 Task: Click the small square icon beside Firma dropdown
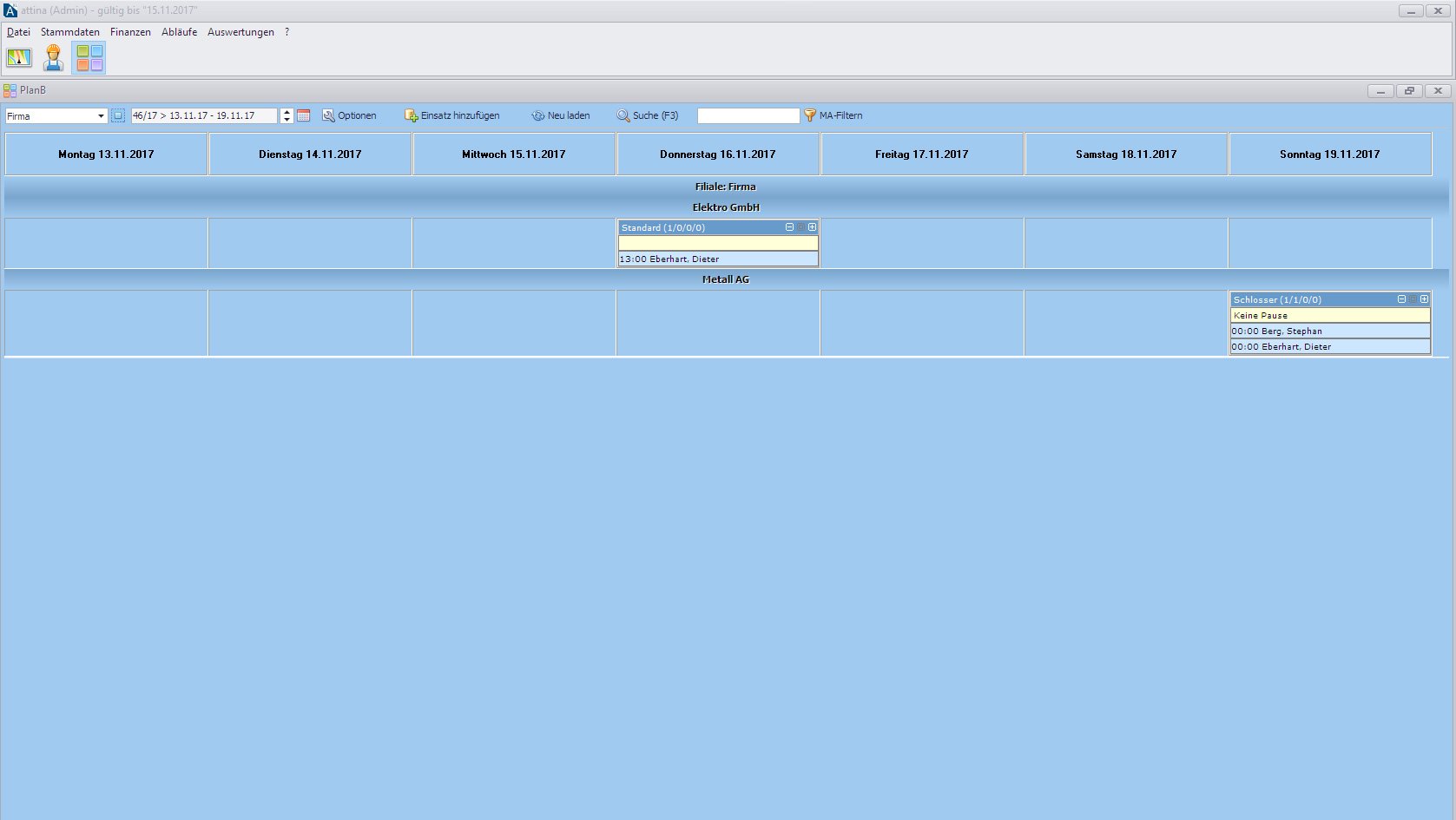(x=118, y=115)
